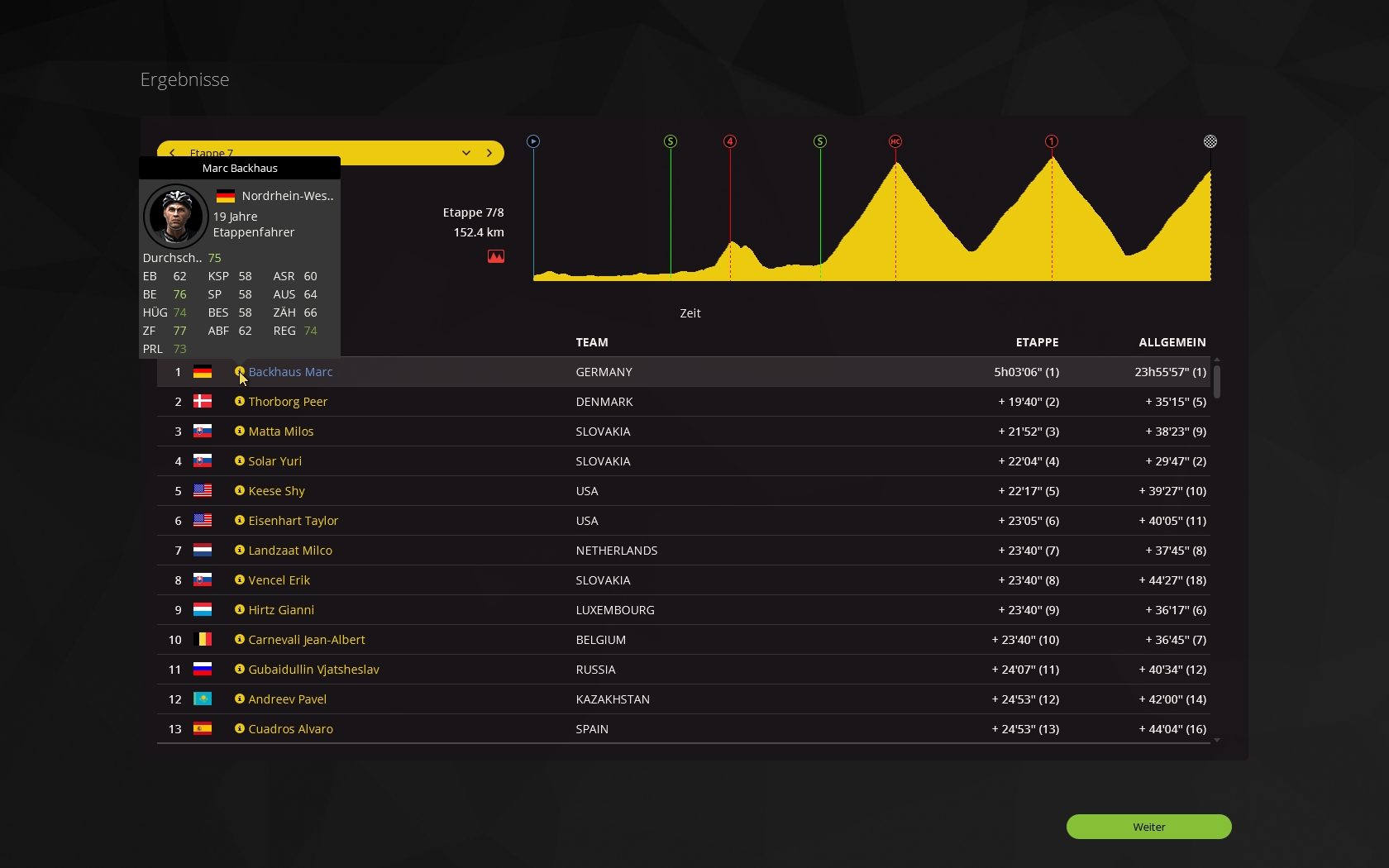Viewport: 1389px width, 868px height.
Task: Go to previous stage with left arrow
Action: coord(172,153)
